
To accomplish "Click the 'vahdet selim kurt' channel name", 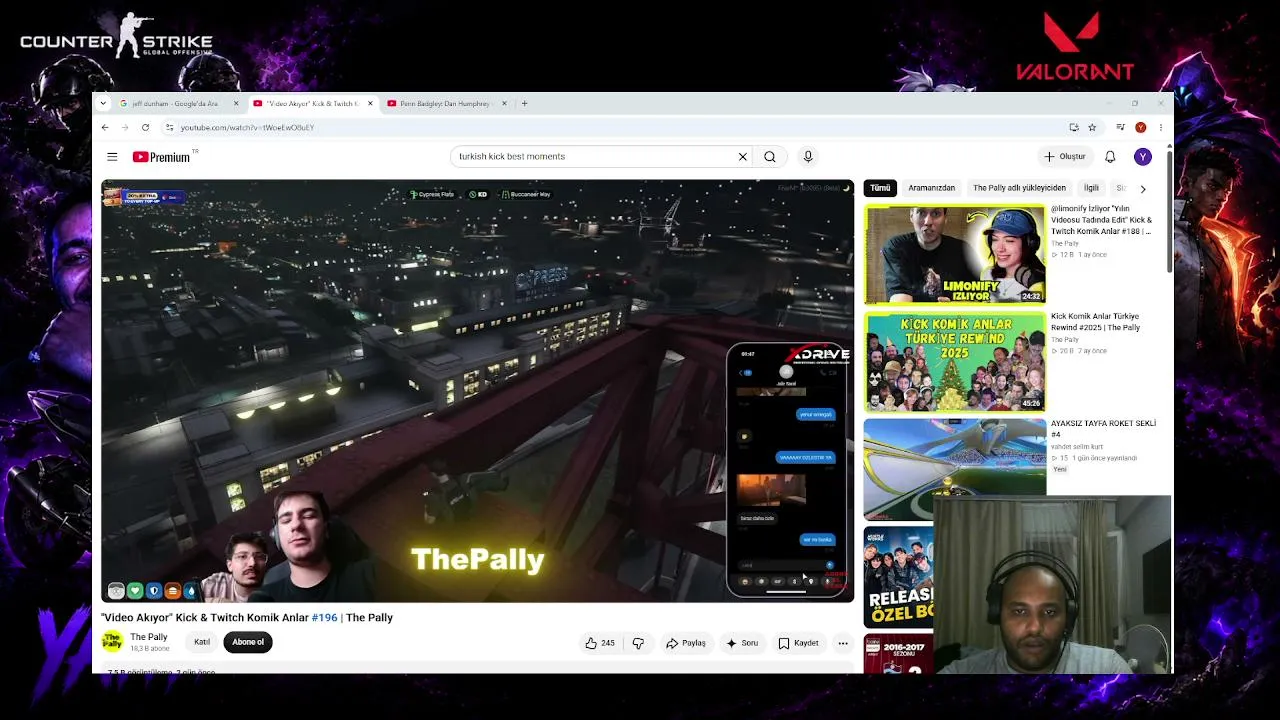I will tap(1077, 447).
